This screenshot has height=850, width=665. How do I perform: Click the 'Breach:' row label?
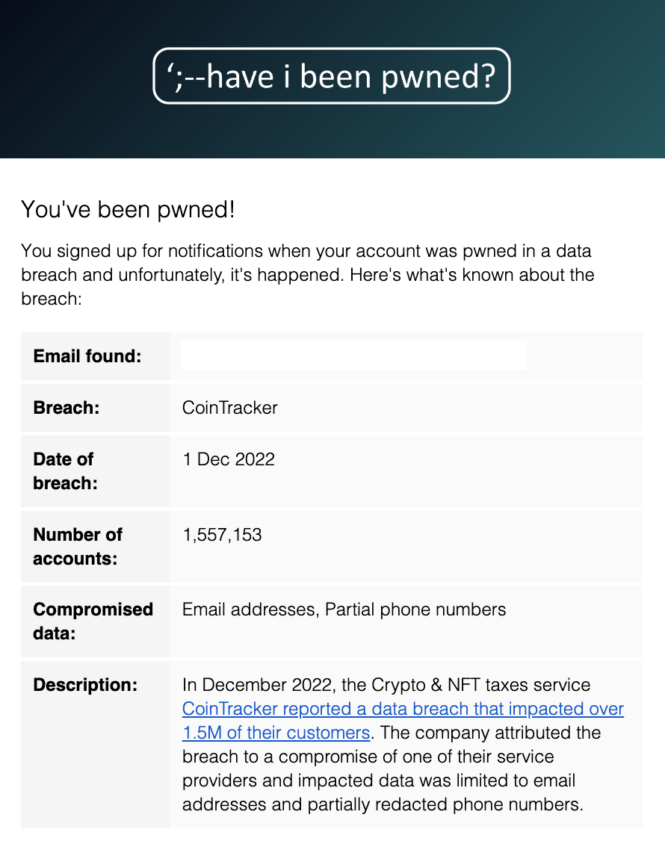coord(66,408)
